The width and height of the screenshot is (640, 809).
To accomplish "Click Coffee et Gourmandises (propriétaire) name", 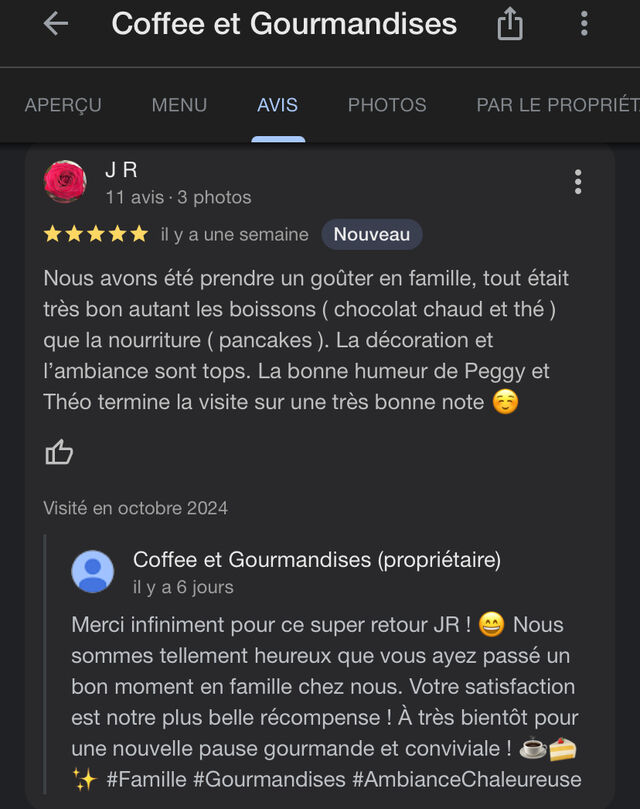I will pos(317,560).
